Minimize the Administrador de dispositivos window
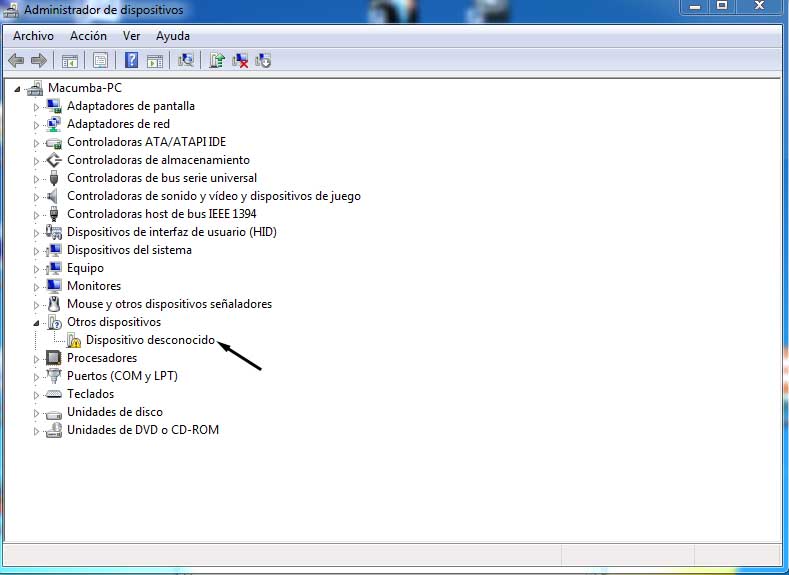This screenshot has width=789, height=575. [695, 7]
